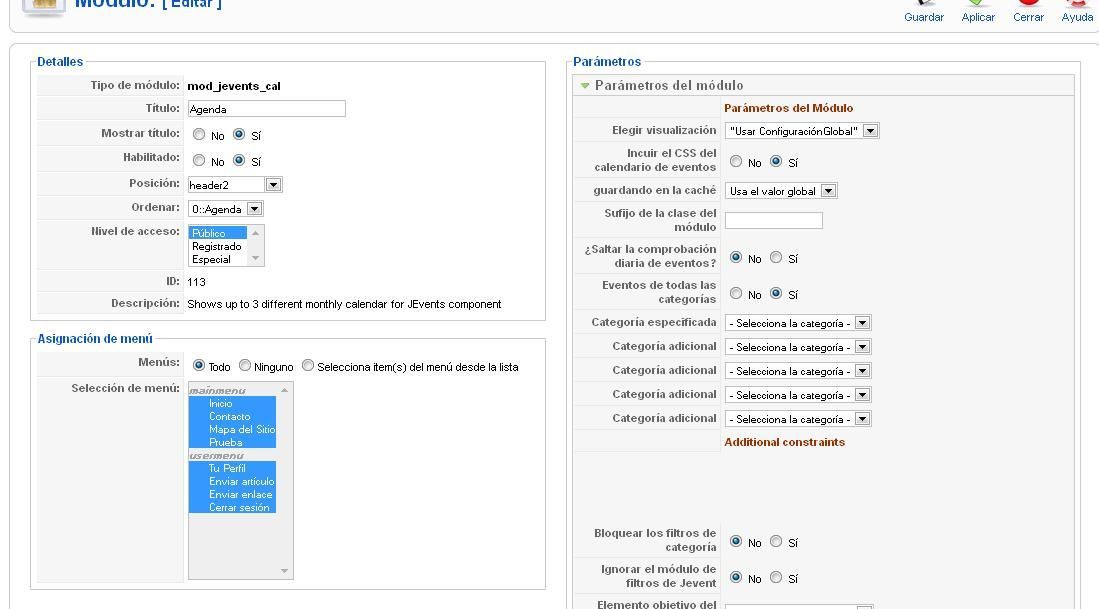
Task: Select Mapa del Sitio in menu list
Action: pos(232,429)
